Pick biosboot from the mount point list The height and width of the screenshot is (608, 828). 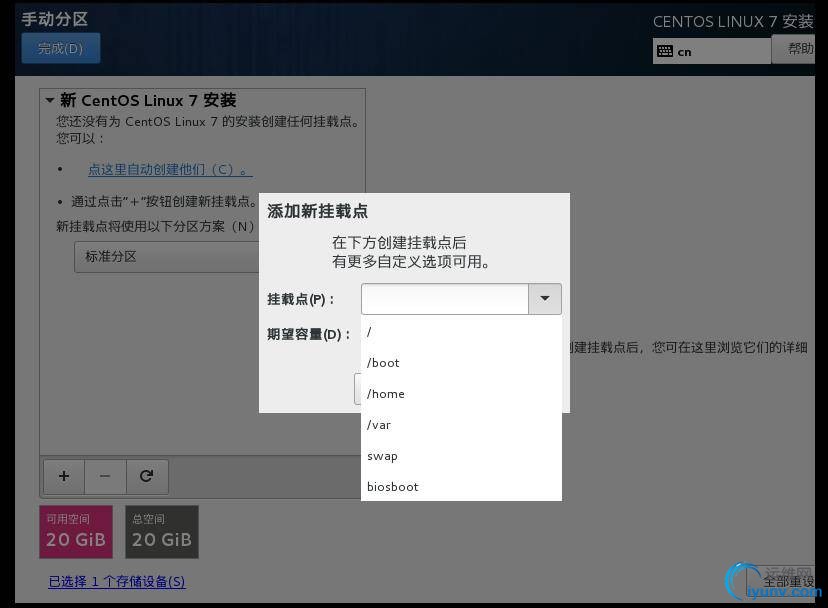point(461,487)
